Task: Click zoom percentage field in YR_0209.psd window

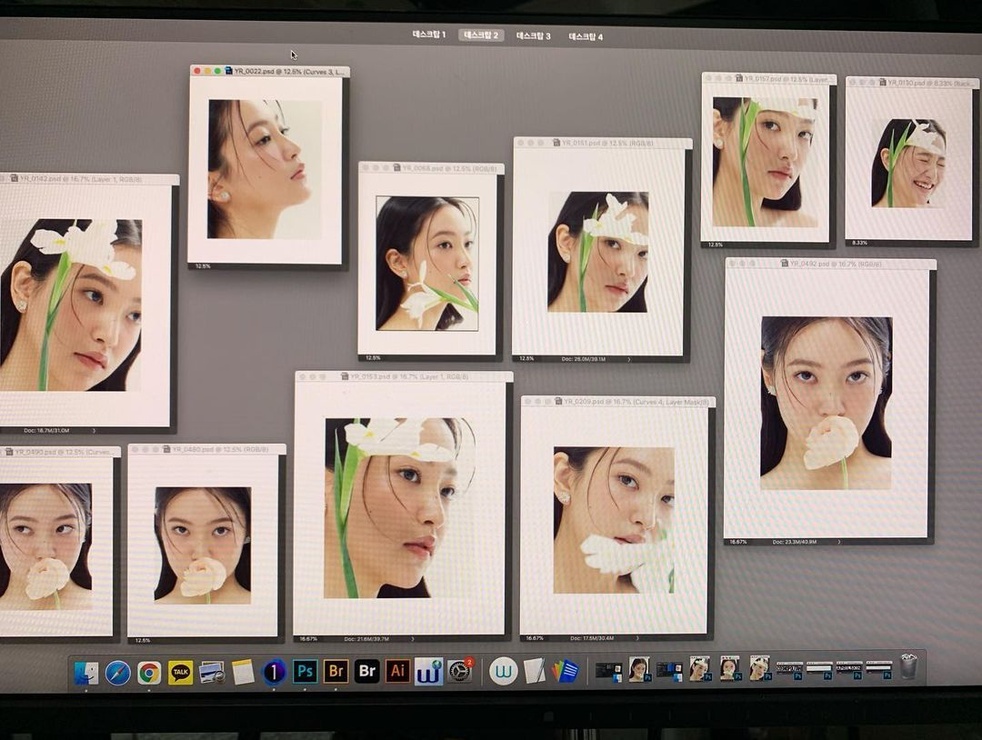Action: coord(535,639)
